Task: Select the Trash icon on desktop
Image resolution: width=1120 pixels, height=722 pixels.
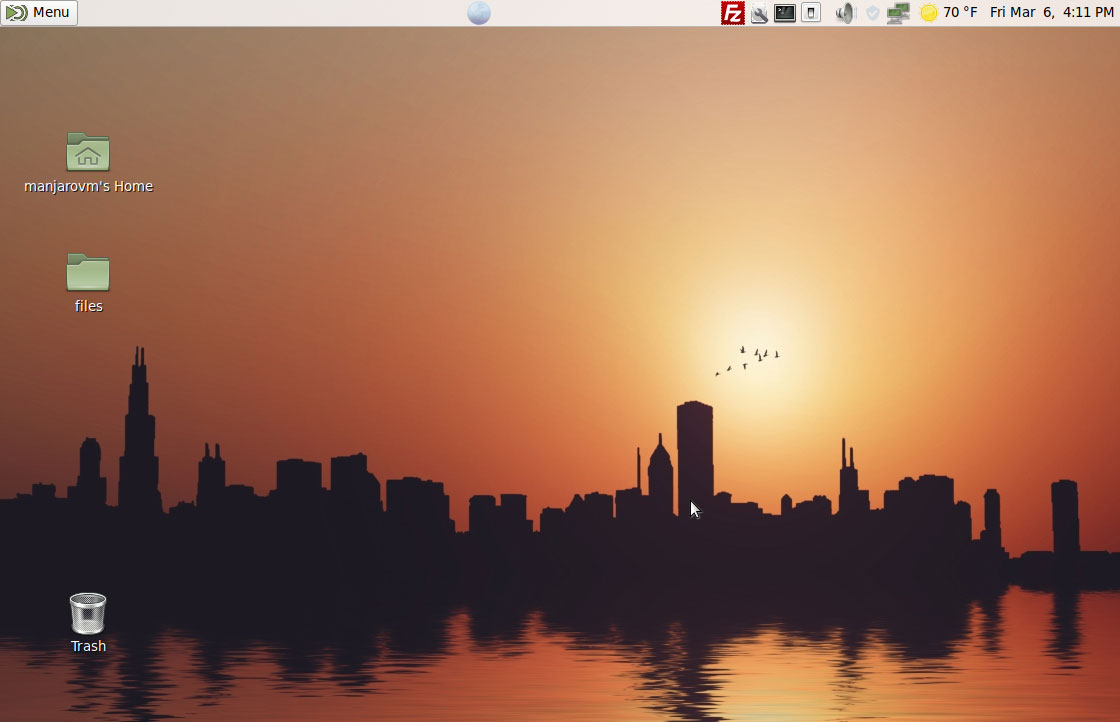Action: pyautogui.click(x=88, y=613)
